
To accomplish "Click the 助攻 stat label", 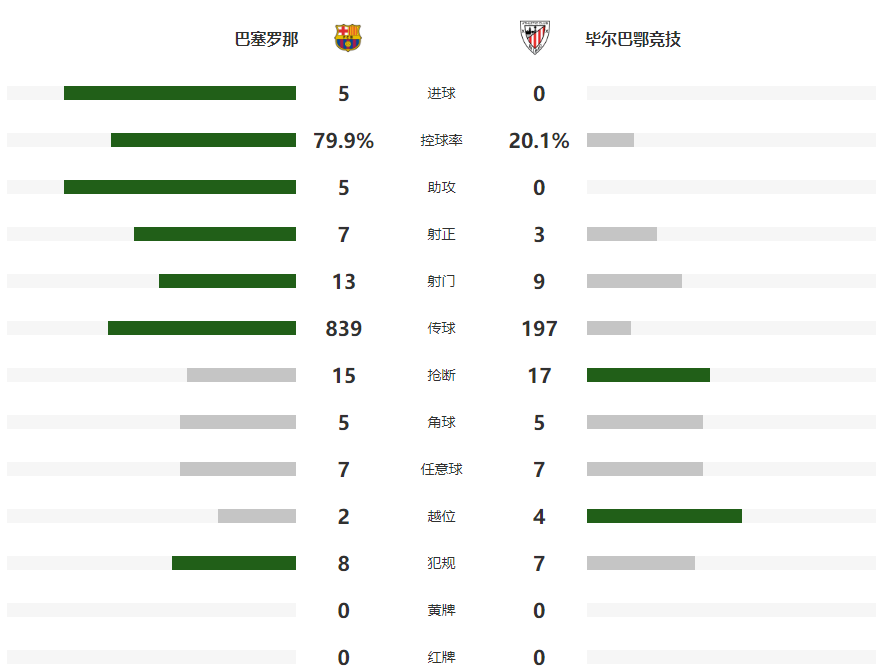I will (x=441, y=187).
